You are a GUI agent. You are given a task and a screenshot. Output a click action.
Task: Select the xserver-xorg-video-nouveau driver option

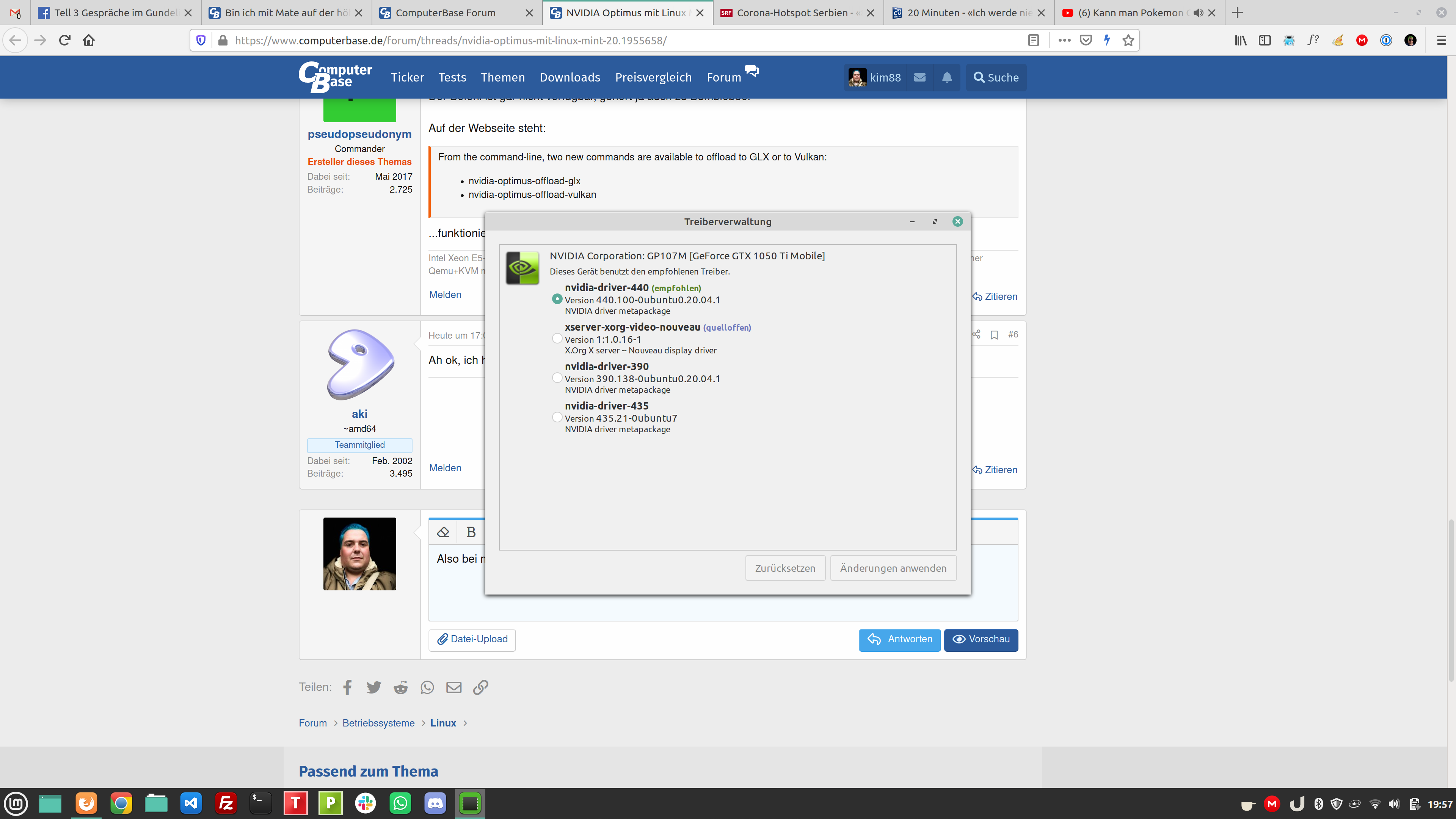[557, 339]
